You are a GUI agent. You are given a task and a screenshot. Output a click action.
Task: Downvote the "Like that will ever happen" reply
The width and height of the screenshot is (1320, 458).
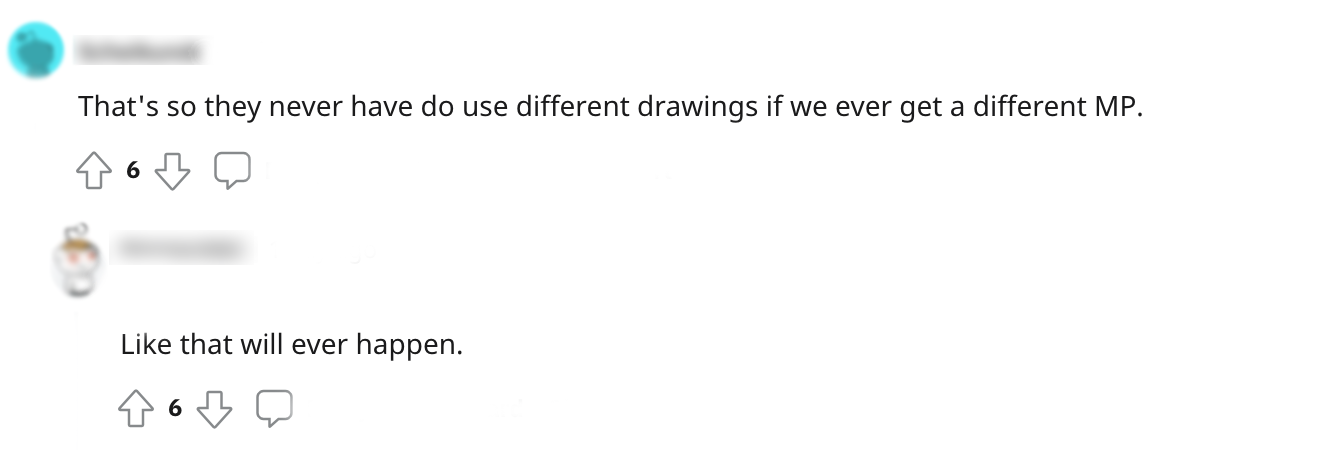214,408
